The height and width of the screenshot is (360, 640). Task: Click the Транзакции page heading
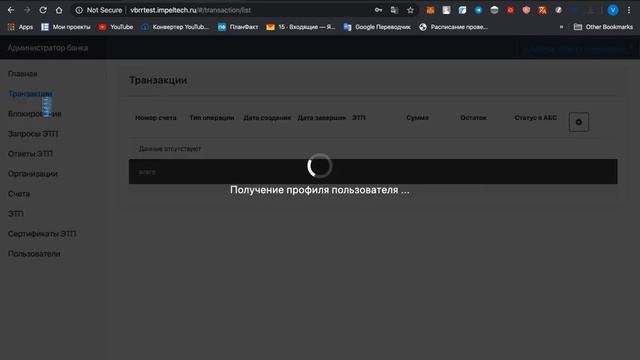click(158, 80)
